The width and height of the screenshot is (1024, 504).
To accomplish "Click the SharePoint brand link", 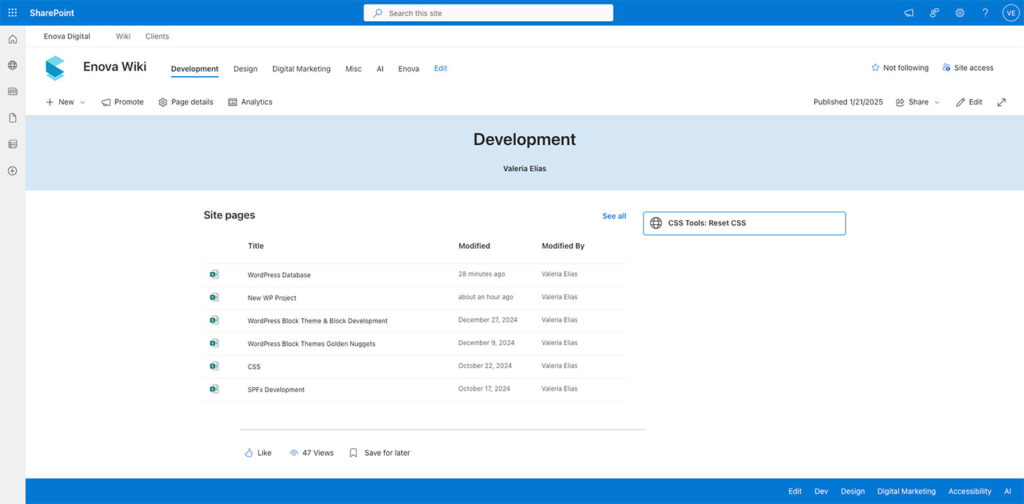I will point(52,13).
